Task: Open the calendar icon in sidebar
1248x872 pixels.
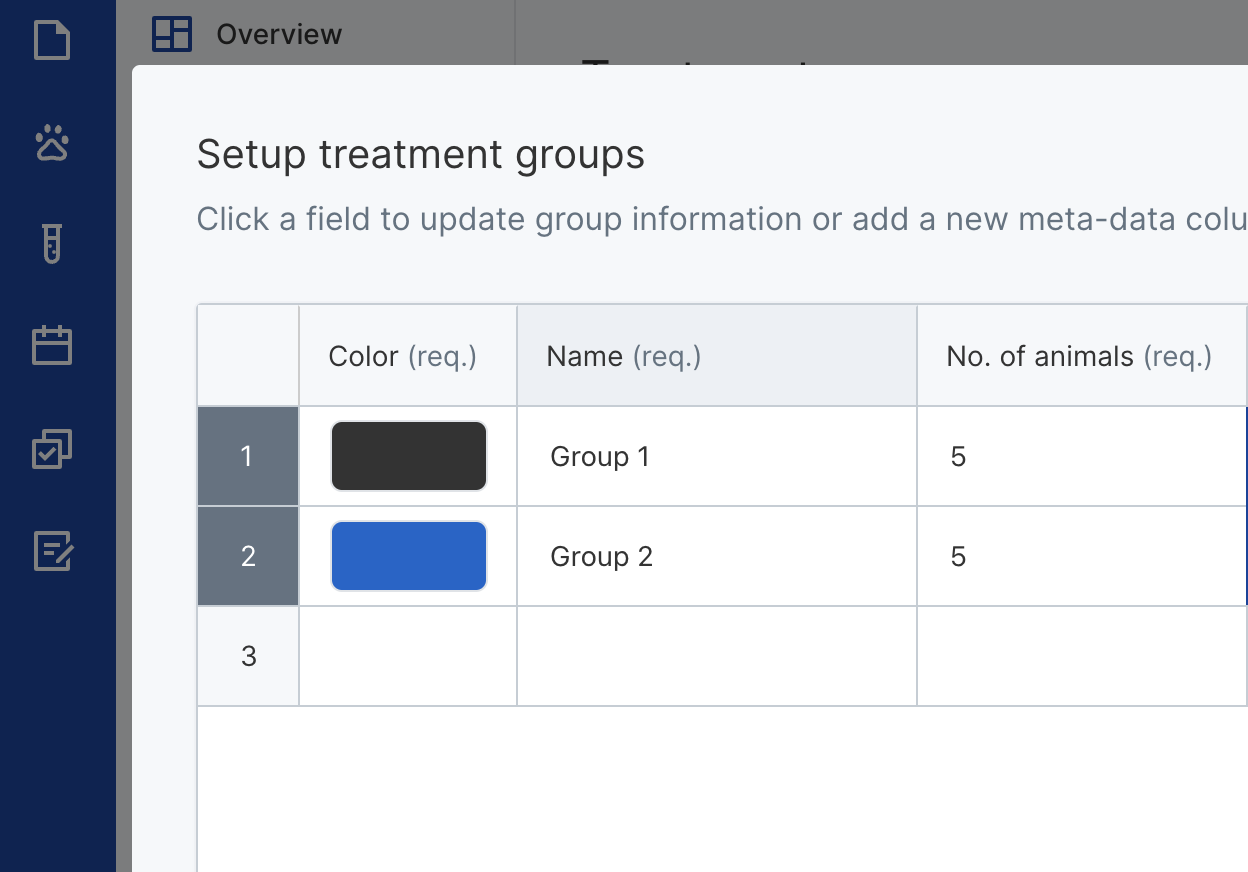Action: 52,345
